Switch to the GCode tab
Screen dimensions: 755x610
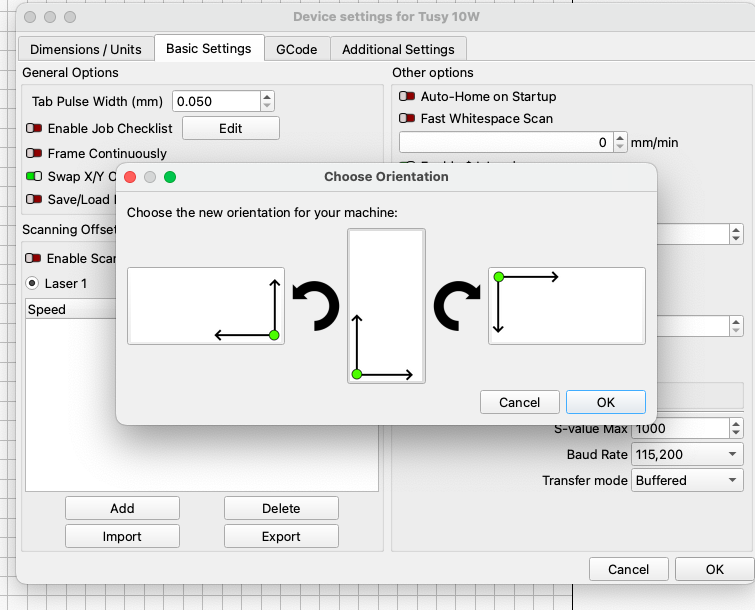(x=297, y=49)
